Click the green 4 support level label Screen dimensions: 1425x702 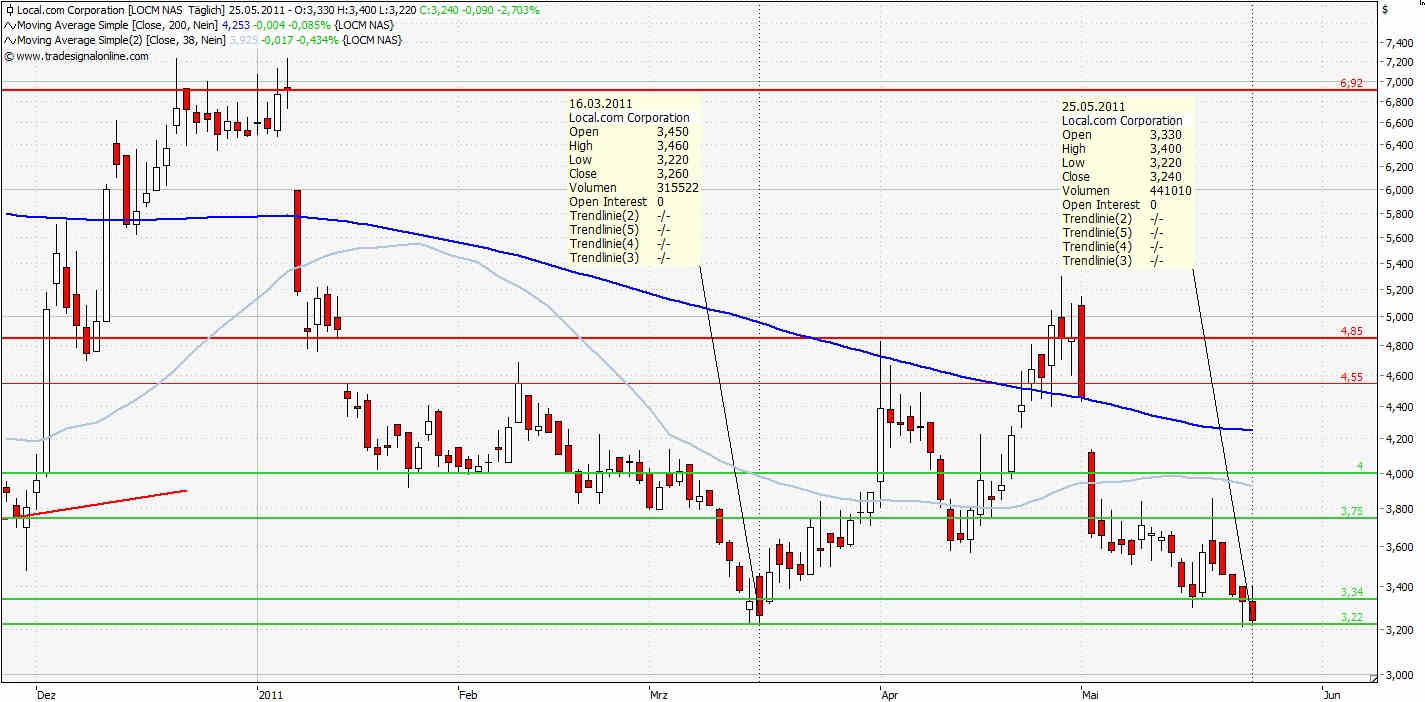(x=1359, y=466)
